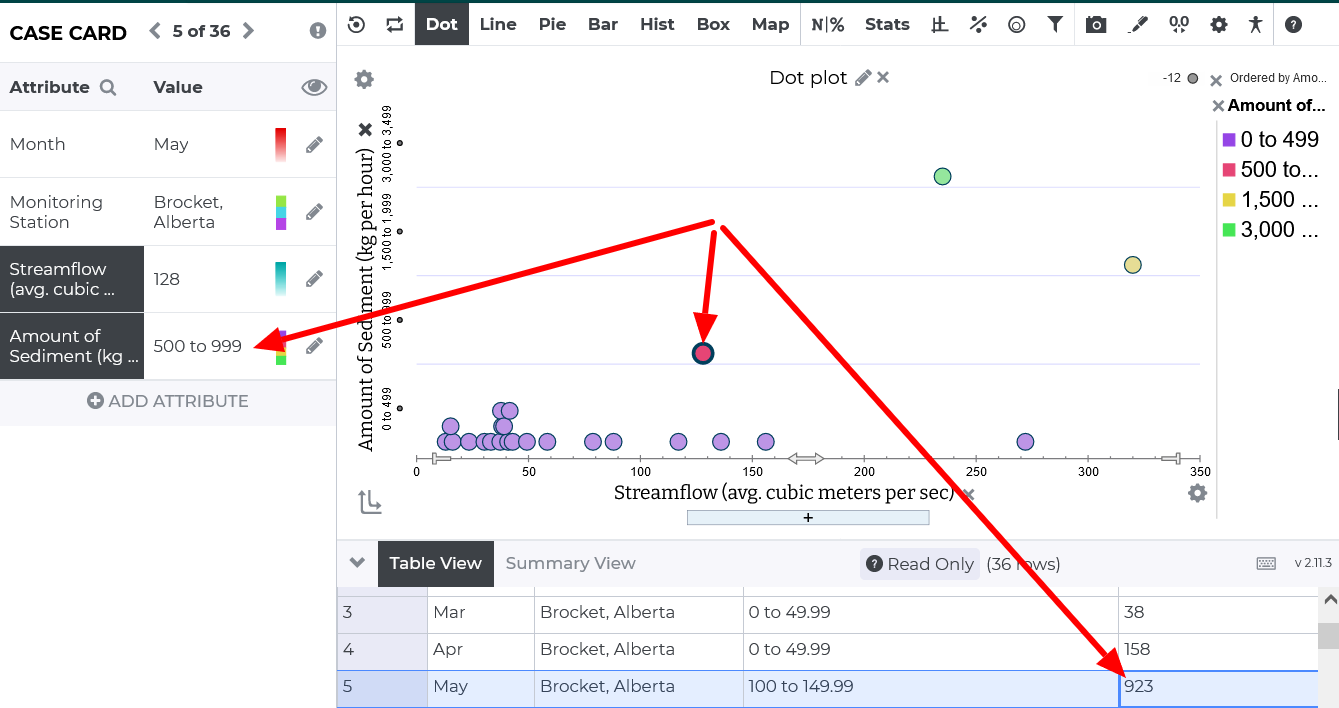Toggle the eye visibility icon in case card
Screen dimensions: 1339x708
coord(314,87)
